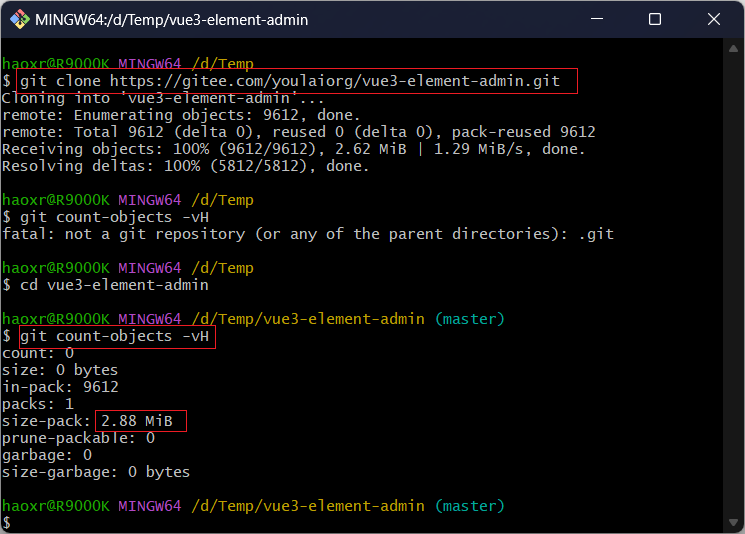
Task: Minimize the MINGW64 terminal window
Action: coord(597,19)
